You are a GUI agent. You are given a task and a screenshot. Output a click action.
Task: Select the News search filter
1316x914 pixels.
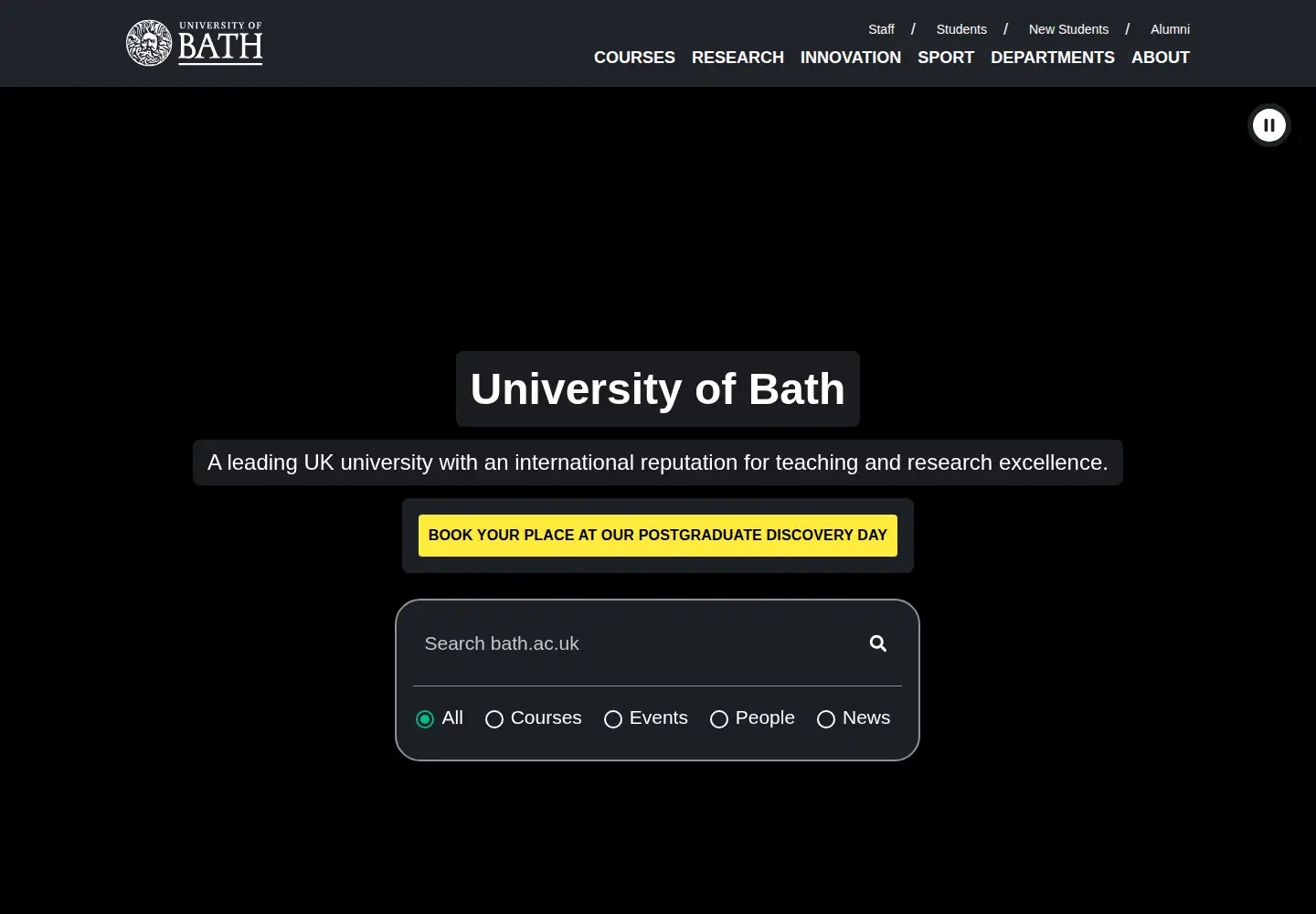click(826, 719)
